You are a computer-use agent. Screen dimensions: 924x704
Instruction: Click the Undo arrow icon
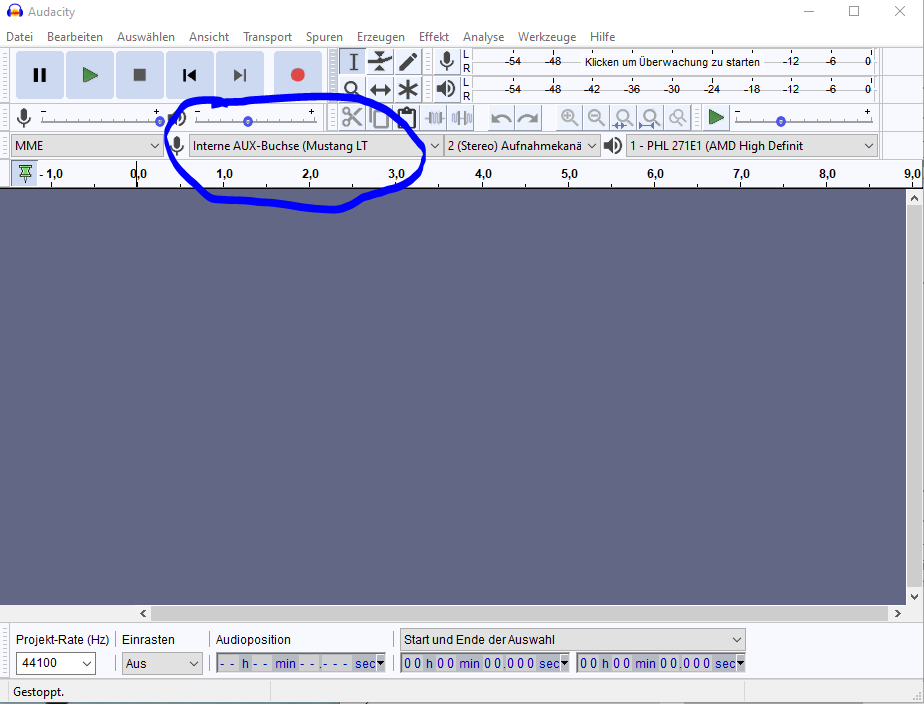click(501, 118)
